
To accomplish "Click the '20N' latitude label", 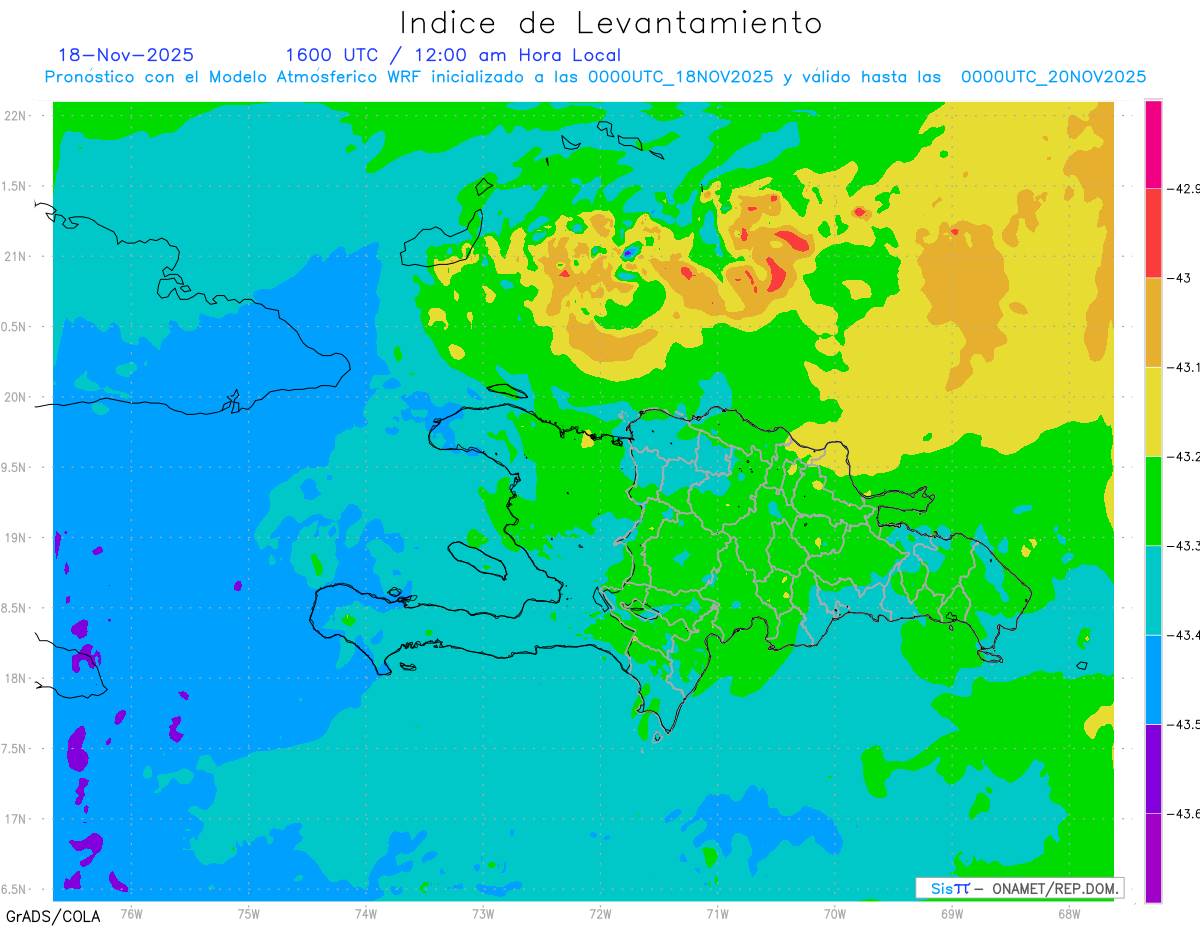I will click(16, 397).
